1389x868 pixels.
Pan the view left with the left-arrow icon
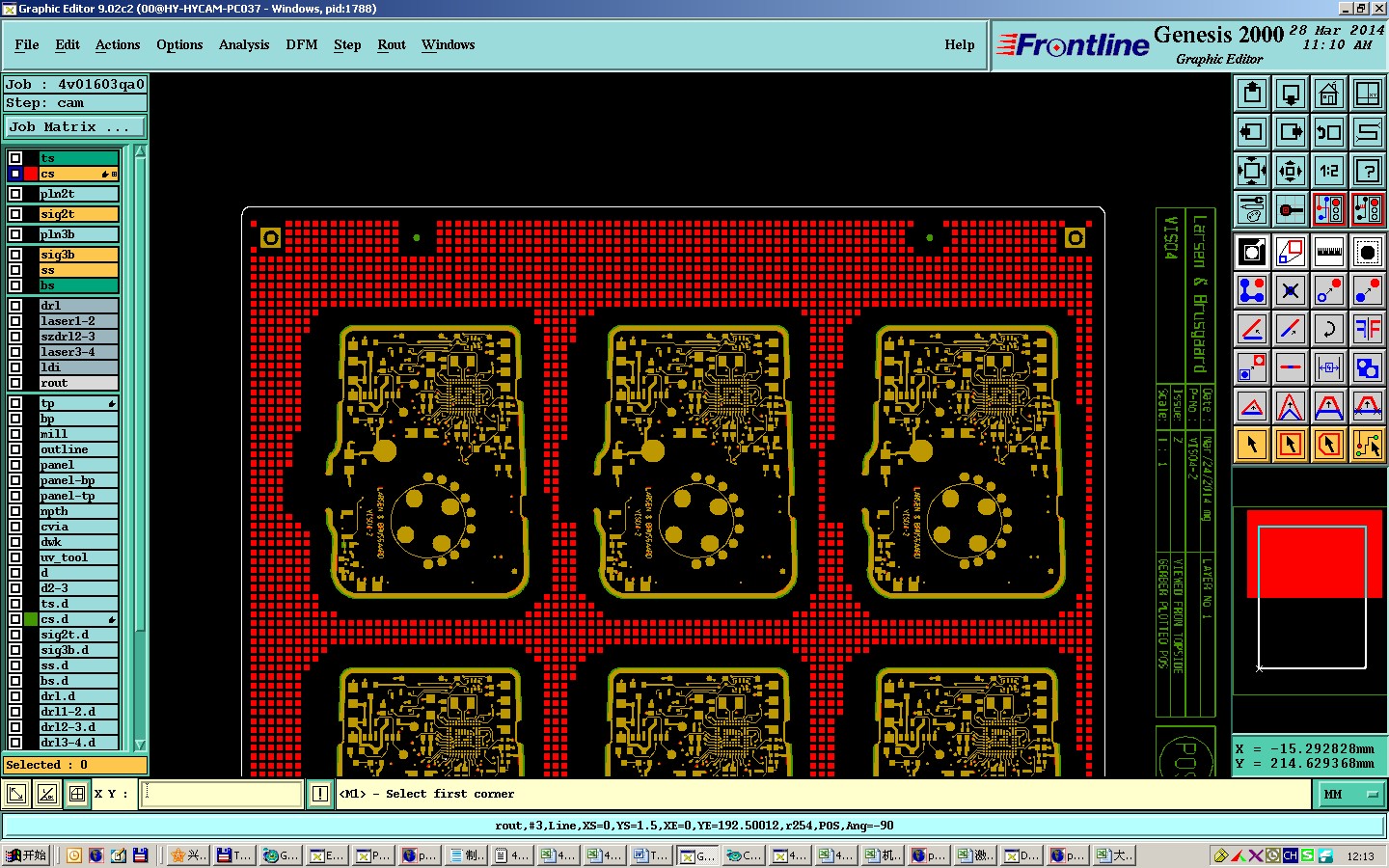pos(1252,132)
